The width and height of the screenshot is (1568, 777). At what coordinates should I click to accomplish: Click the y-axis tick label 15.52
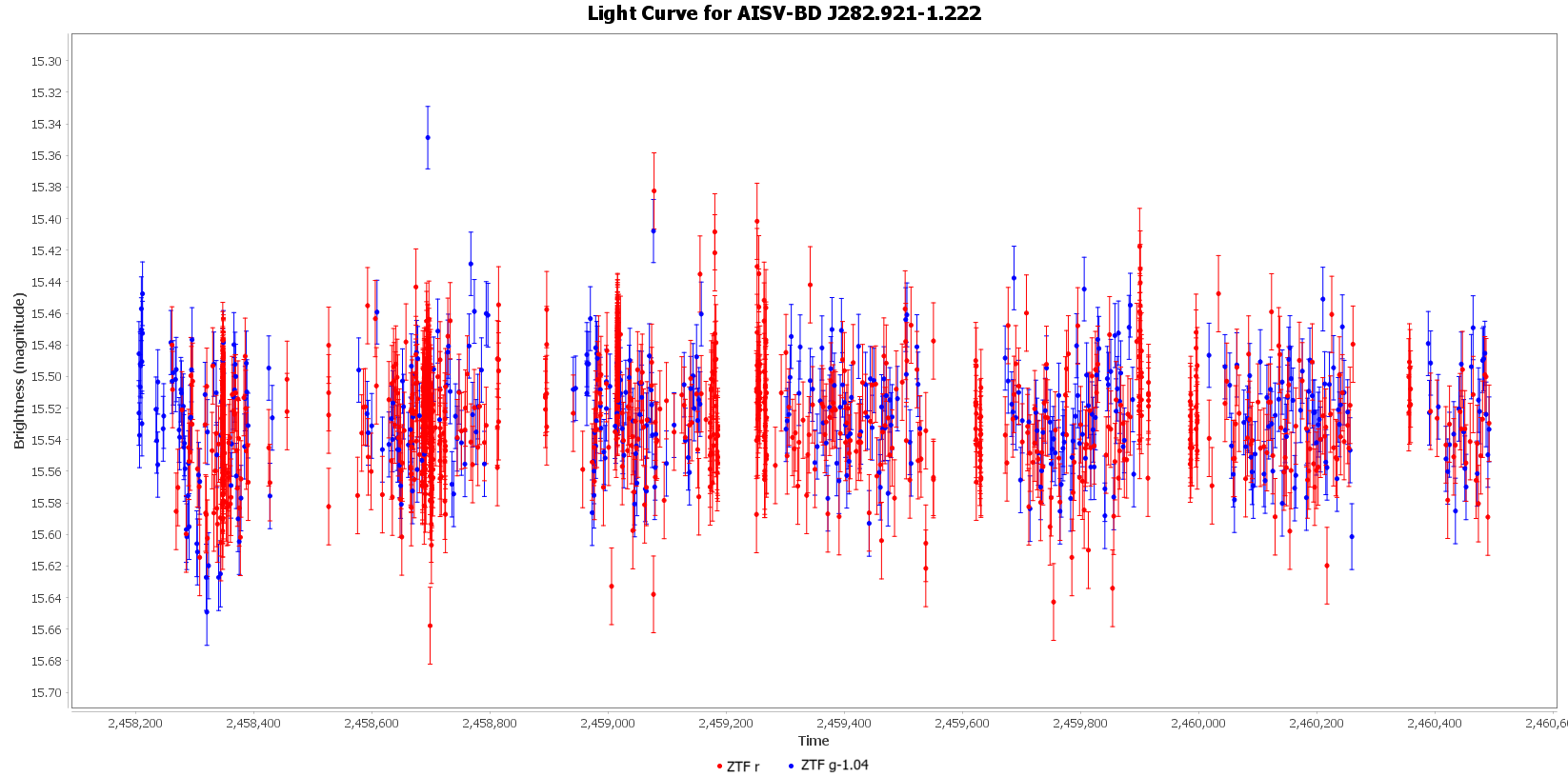click(46, 409)
